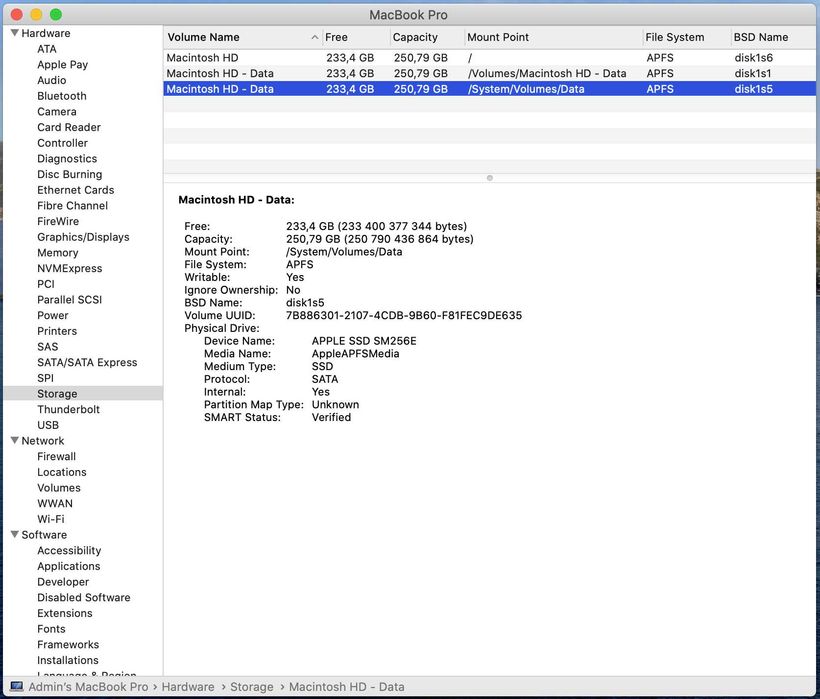Viewport: 820px width, 699px height.
Task: Select Memory in the sidebar
Action: 58,253
